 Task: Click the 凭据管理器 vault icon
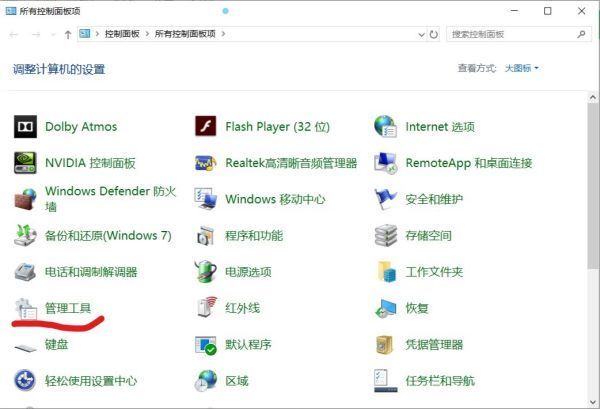pyautogui.click(x=385, y=345)
